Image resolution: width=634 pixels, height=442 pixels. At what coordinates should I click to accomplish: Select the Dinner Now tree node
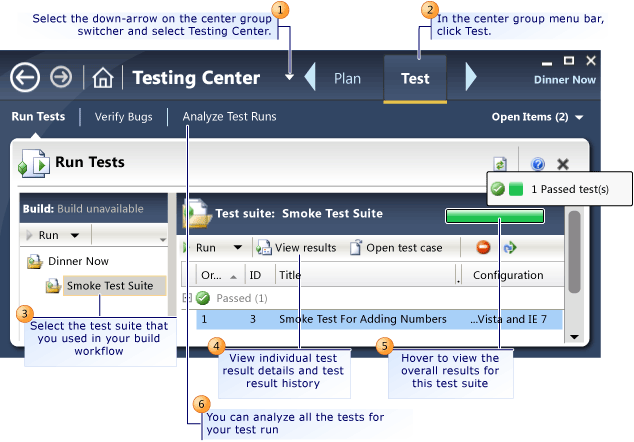click(78, 261)
